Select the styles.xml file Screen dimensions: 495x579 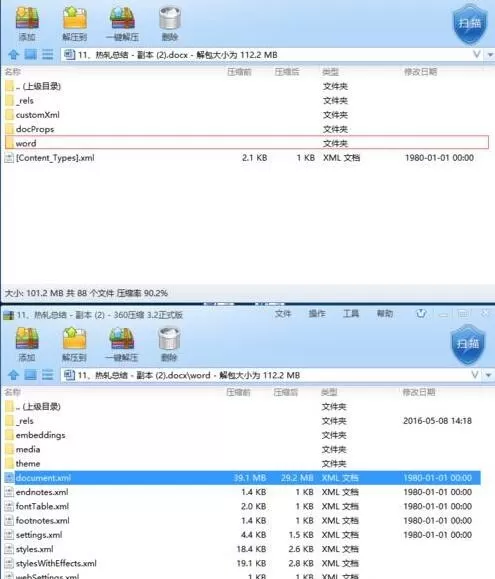[x=242, y=549]
